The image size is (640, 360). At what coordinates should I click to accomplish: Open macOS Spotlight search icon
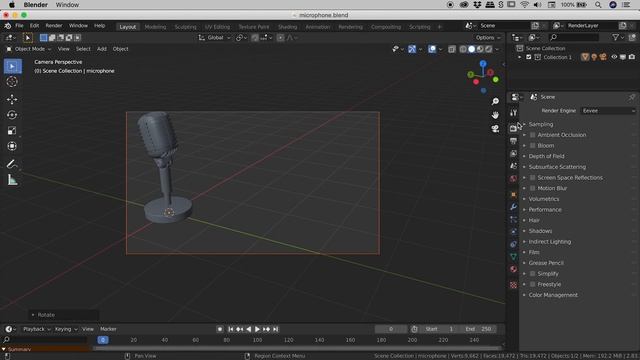[598, 5]
